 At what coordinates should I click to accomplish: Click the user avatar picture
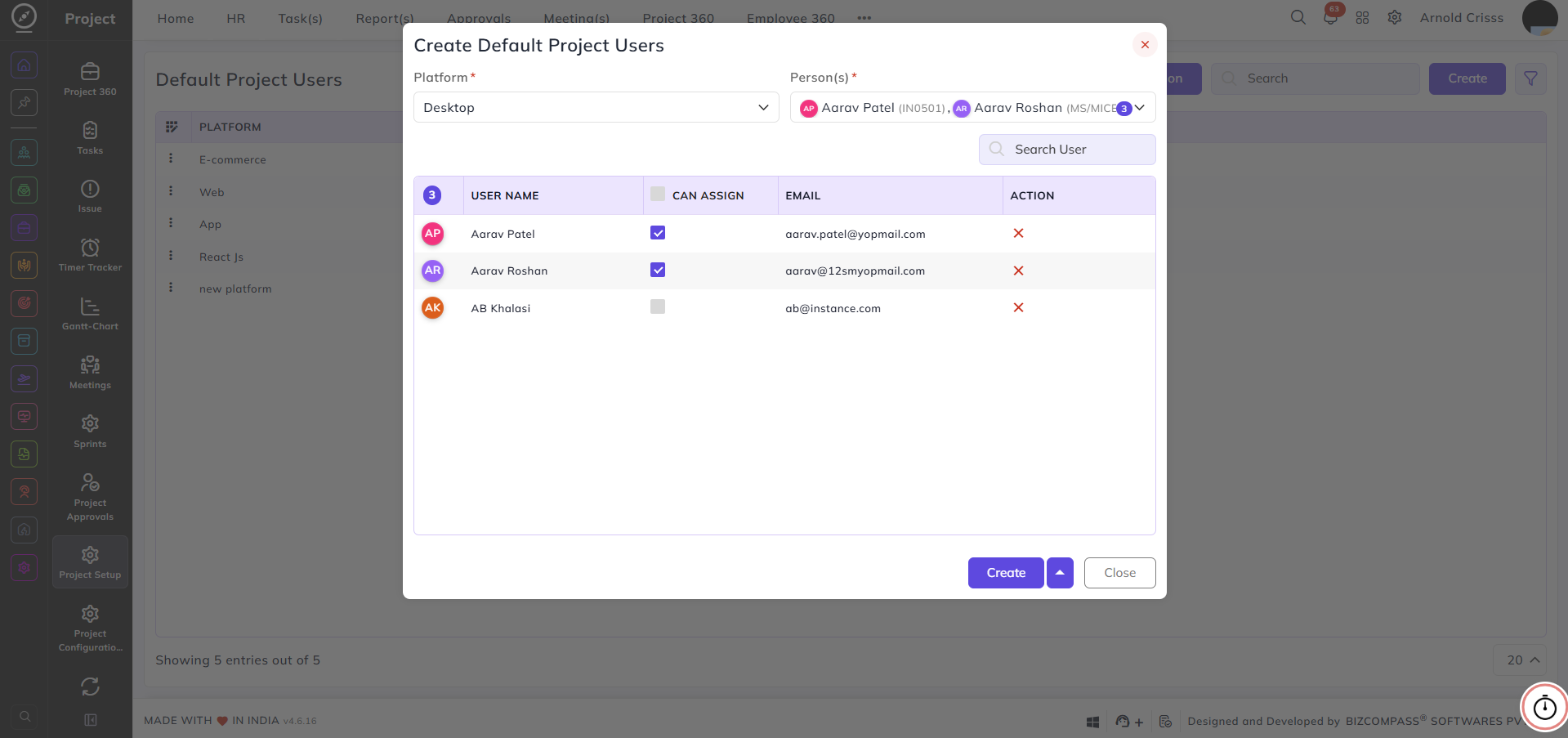(1539, 18)
